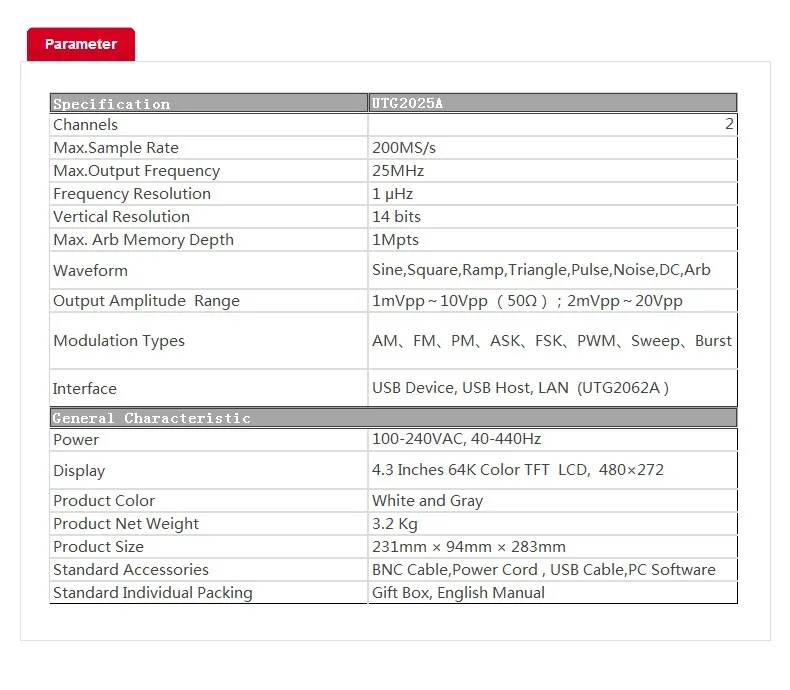Click the 1mVpp~10Vpp amplitude value
790x690 pixels.
click(x=527, y=301)
